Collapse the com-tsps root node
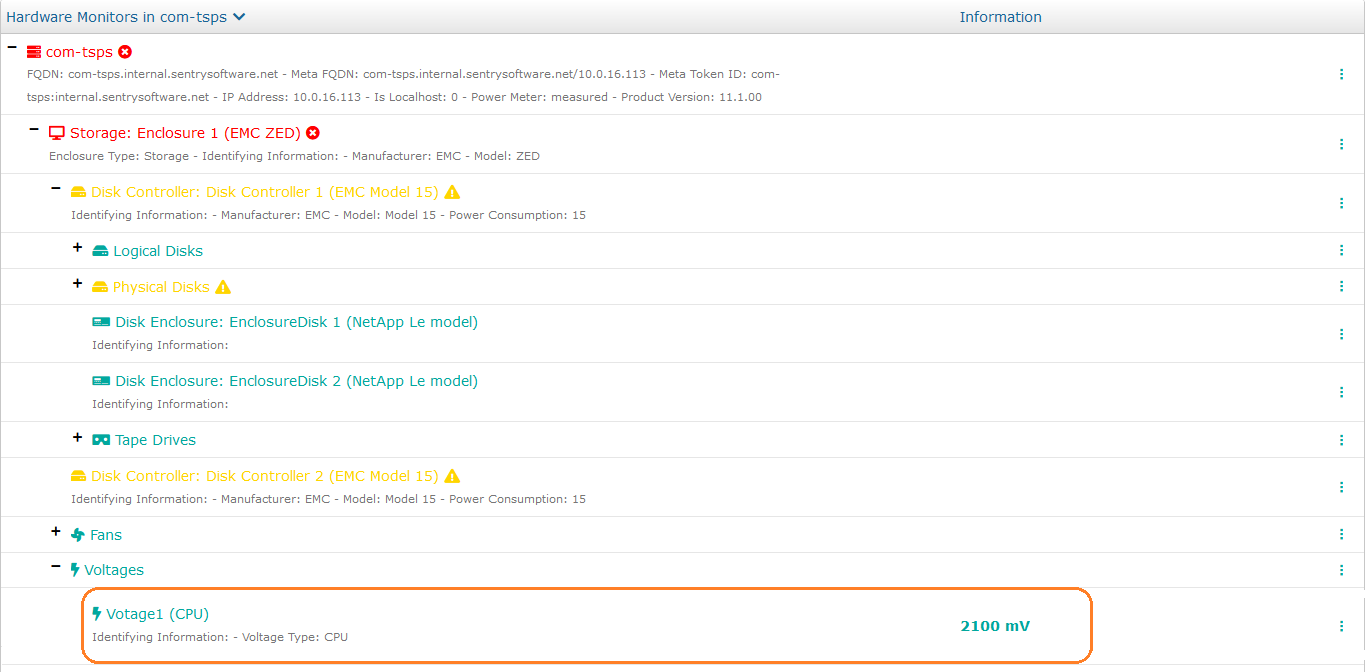 [x=12, y=47]
